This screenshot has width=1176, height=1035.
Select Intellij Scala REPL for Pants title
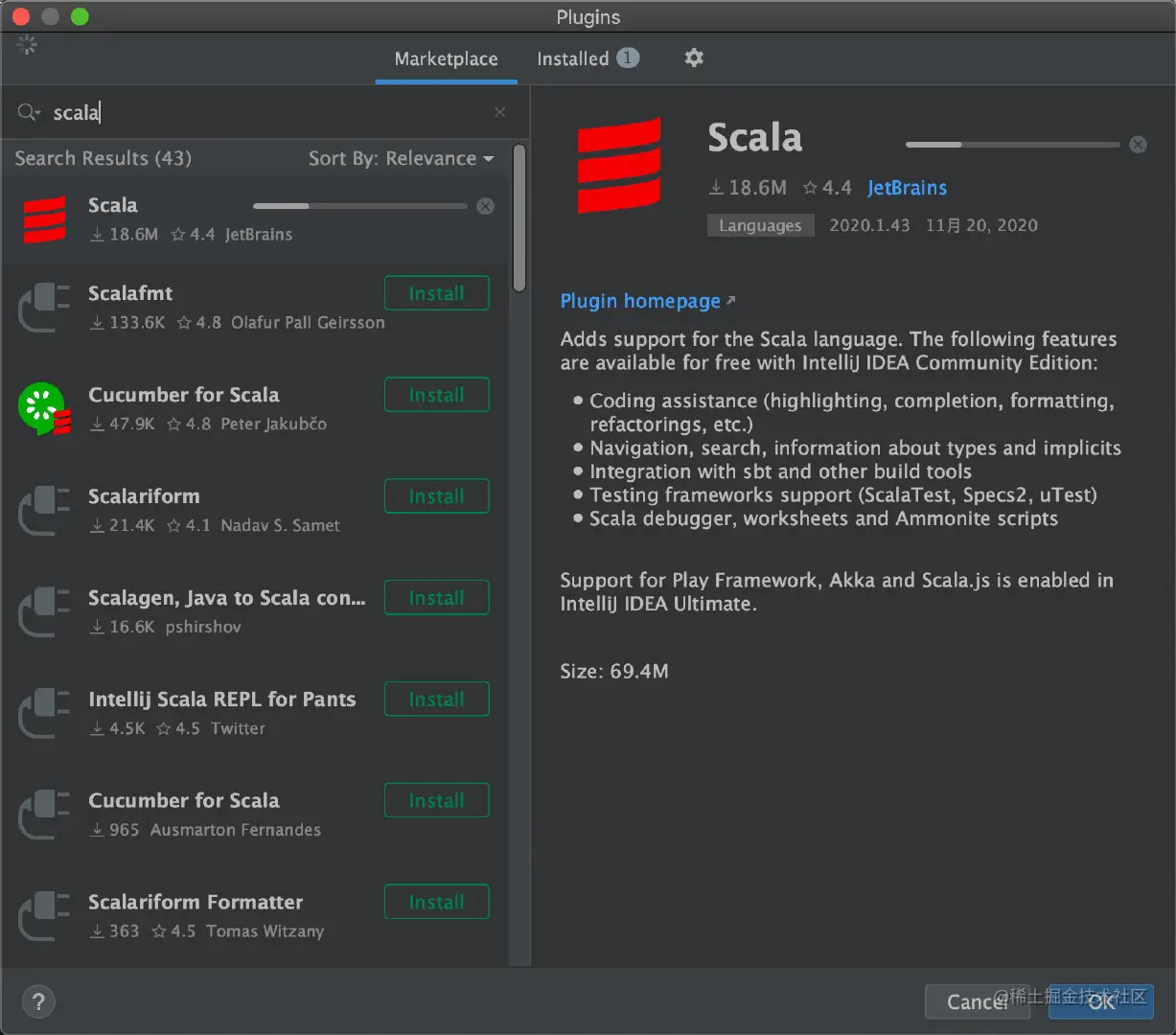pos(221,700)
